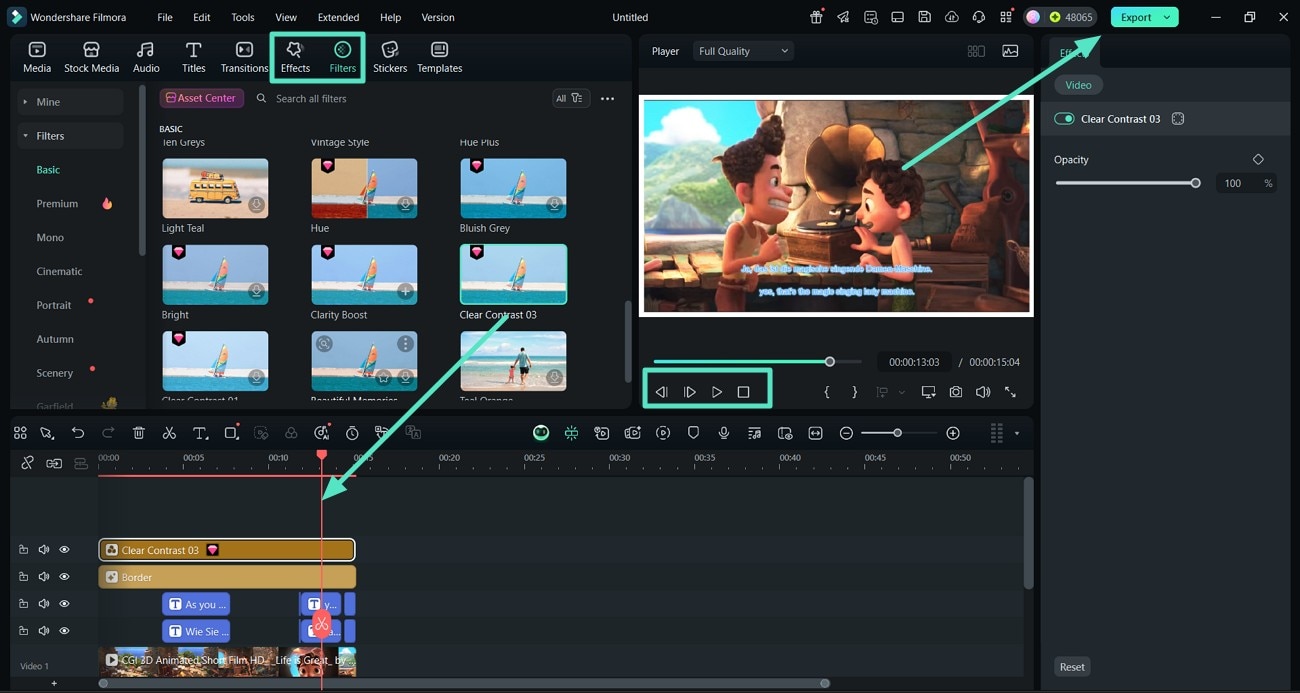This screenshot has height=693, width=1300.
Task: Open the video scopes icon in player
Action: 1010,51
